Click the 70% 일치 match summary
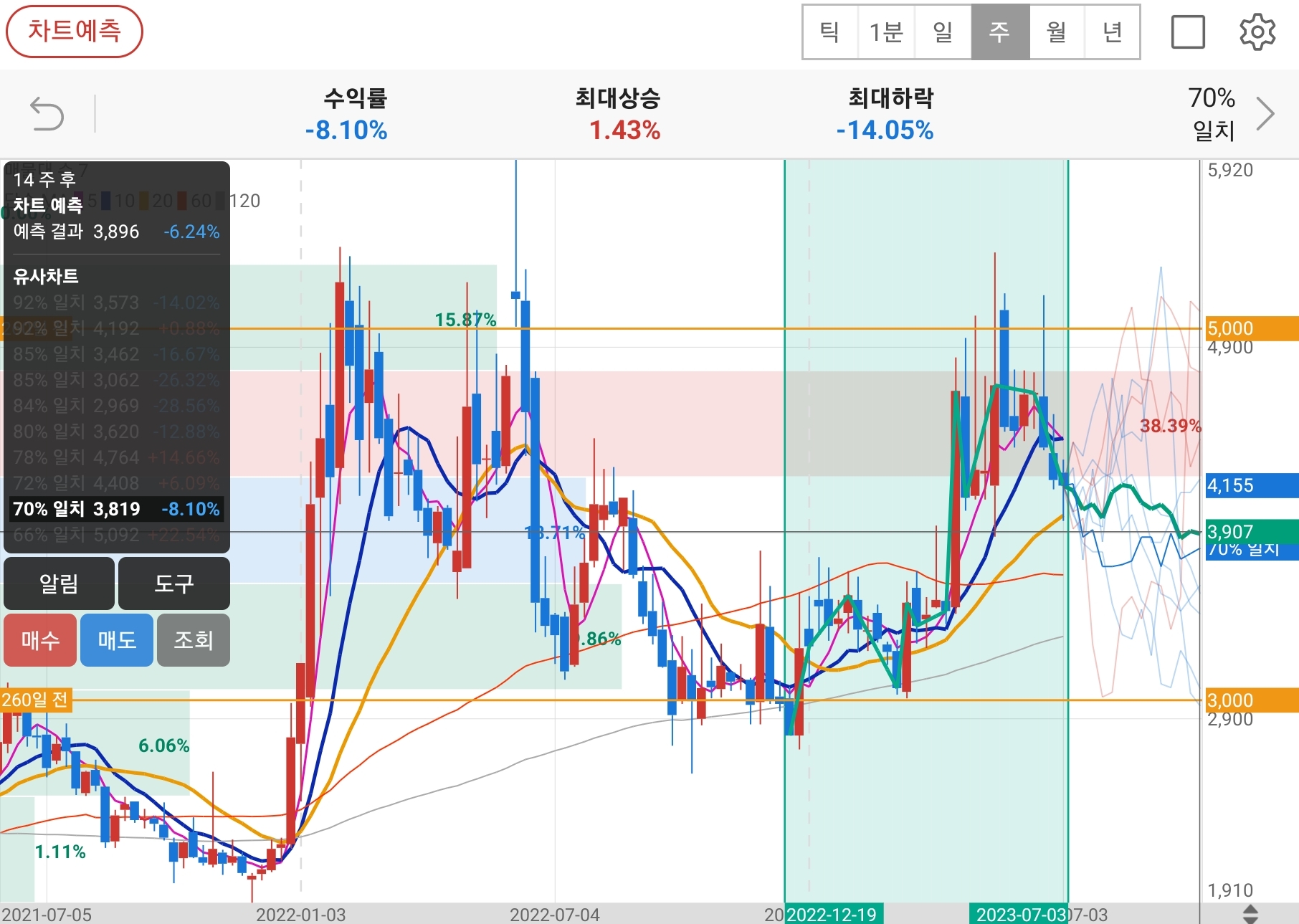The height and width of the screenshot is (924, 1299). (x=1212, y=114)
